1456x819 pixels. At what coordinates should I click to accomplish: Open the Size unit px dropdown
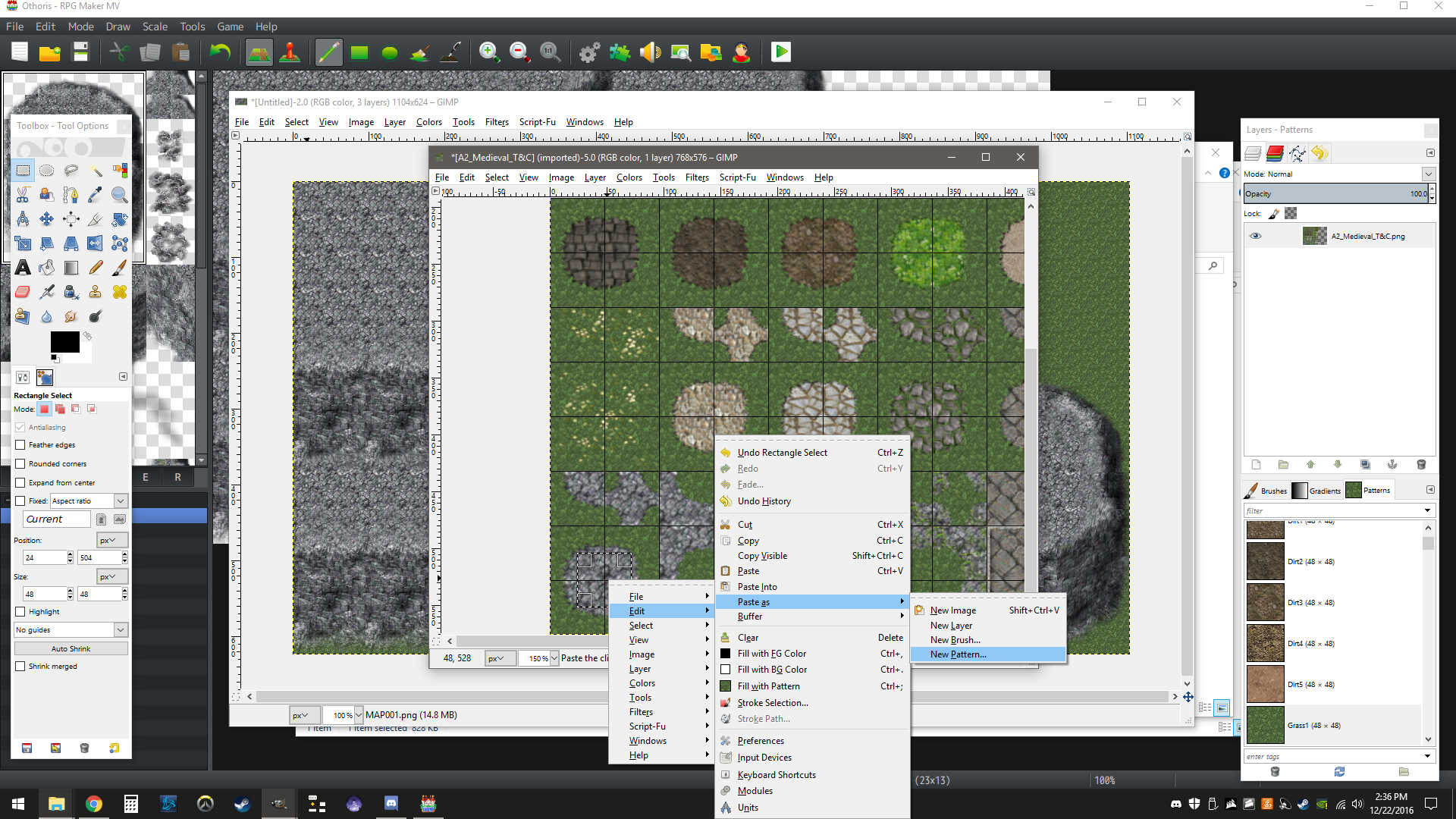tap(112, 577)
